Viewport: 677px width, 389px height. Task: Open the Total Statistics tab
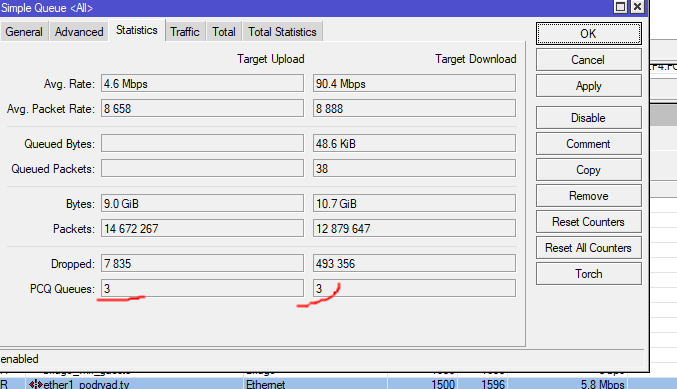coord(282,32)
